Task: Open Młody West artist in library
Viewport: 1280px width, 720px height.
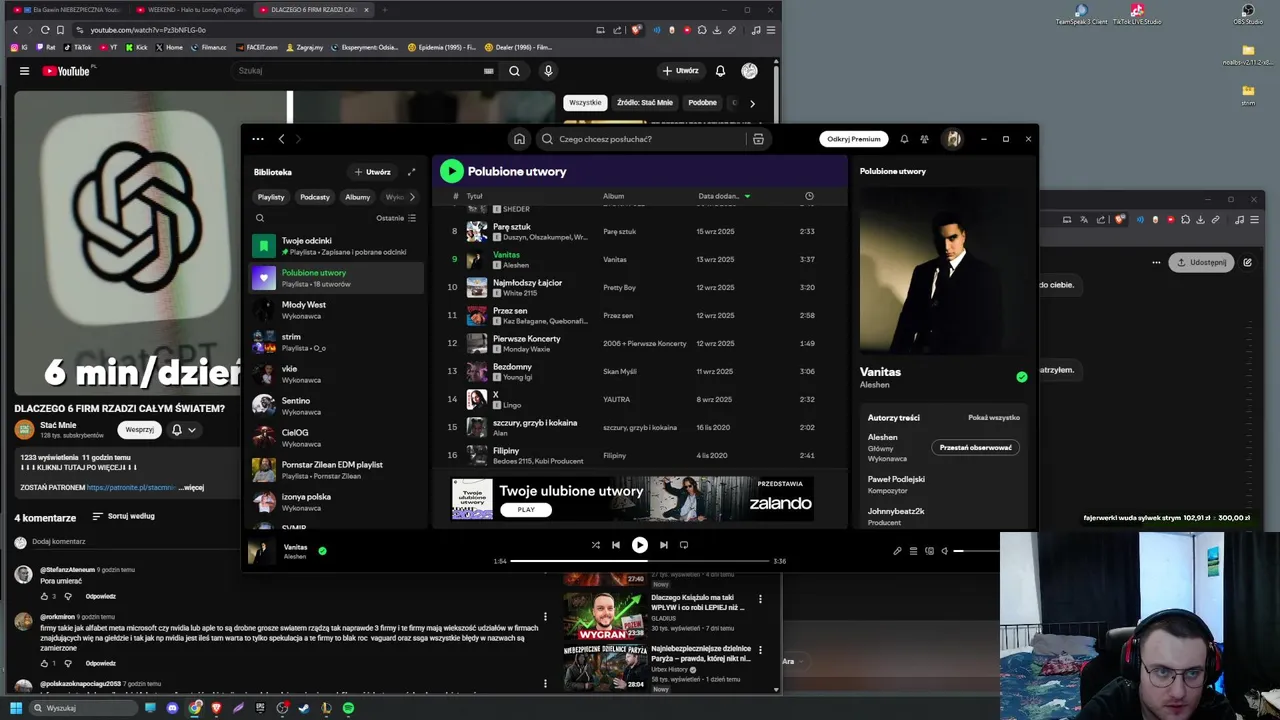Action: (x=336, y=310)
